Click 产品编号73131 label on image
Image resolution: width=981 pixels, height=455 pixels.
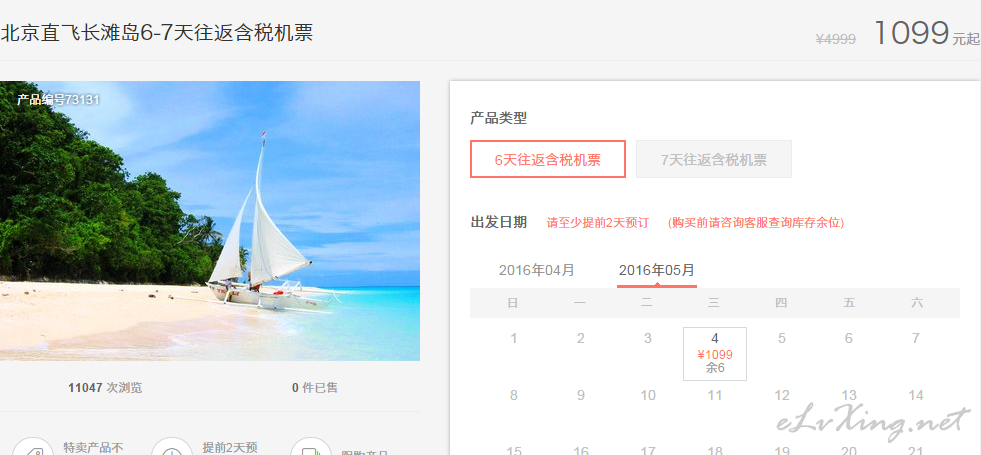[x=58, y=99]
